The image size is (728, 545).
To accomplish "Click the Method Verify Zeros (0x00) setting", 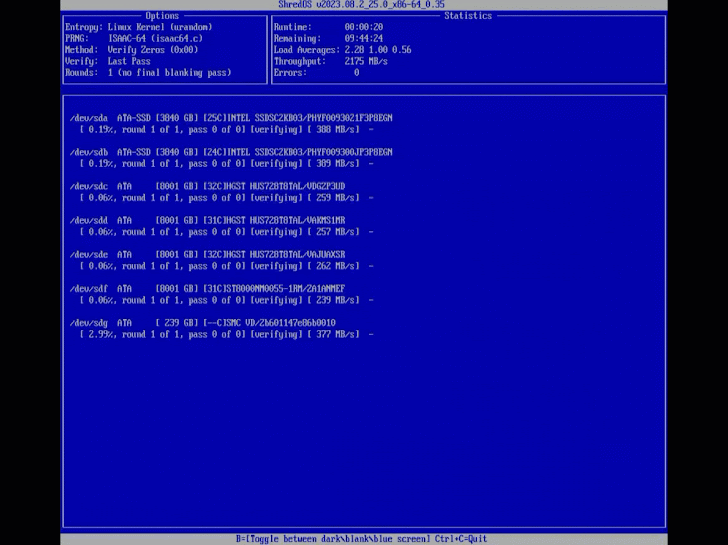I will click(x=131, y=50).
